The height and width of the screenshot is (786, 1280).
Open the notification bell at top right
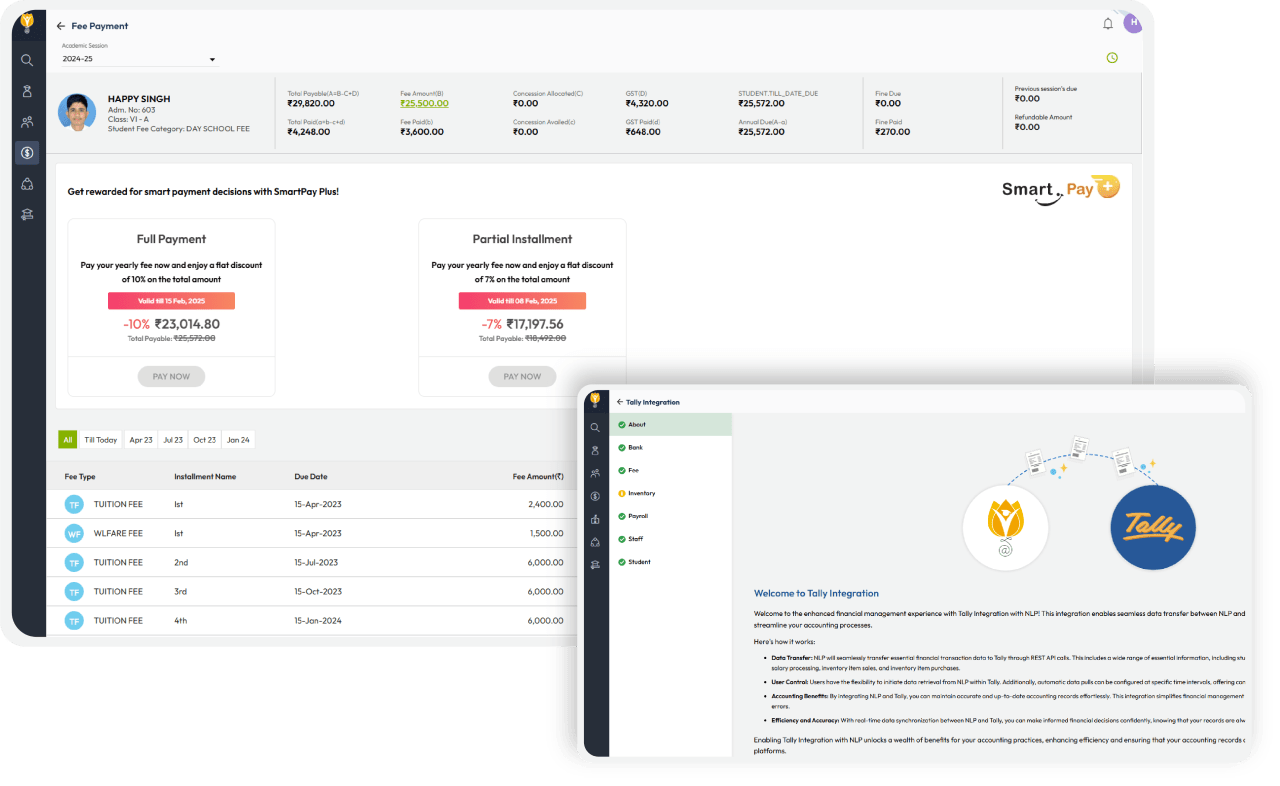pos(1108,23)
